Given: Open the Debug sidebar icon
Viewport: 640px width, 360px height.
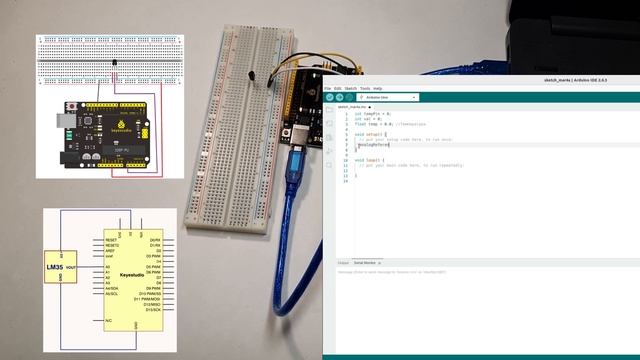Looking at the screenshot, I should click(329, 151).
